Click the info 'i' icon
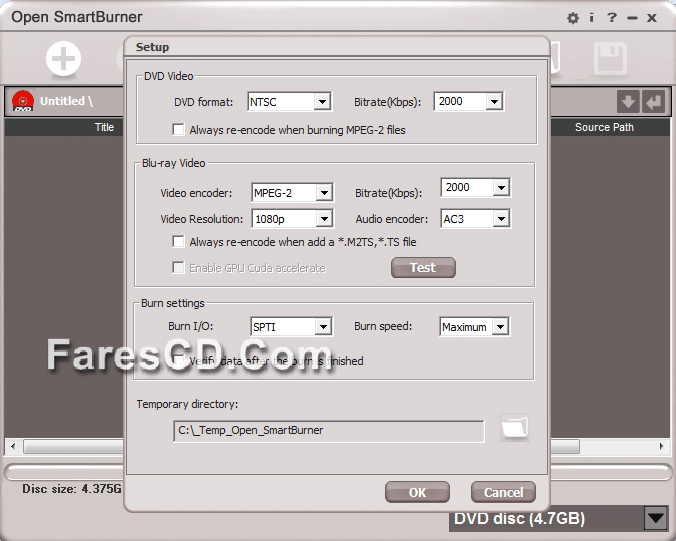The height and width of the screenshot is (541, 676). (x=592, y=18)
